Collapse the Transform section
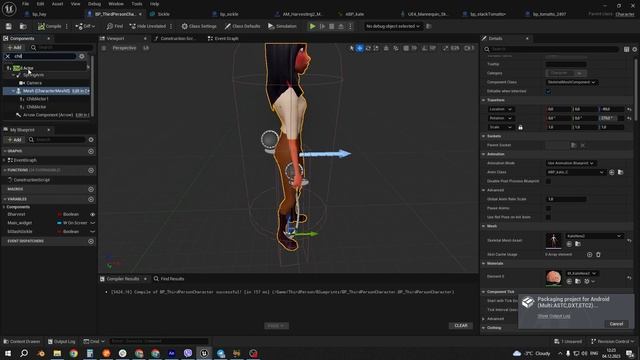 (x=484, y=100)
